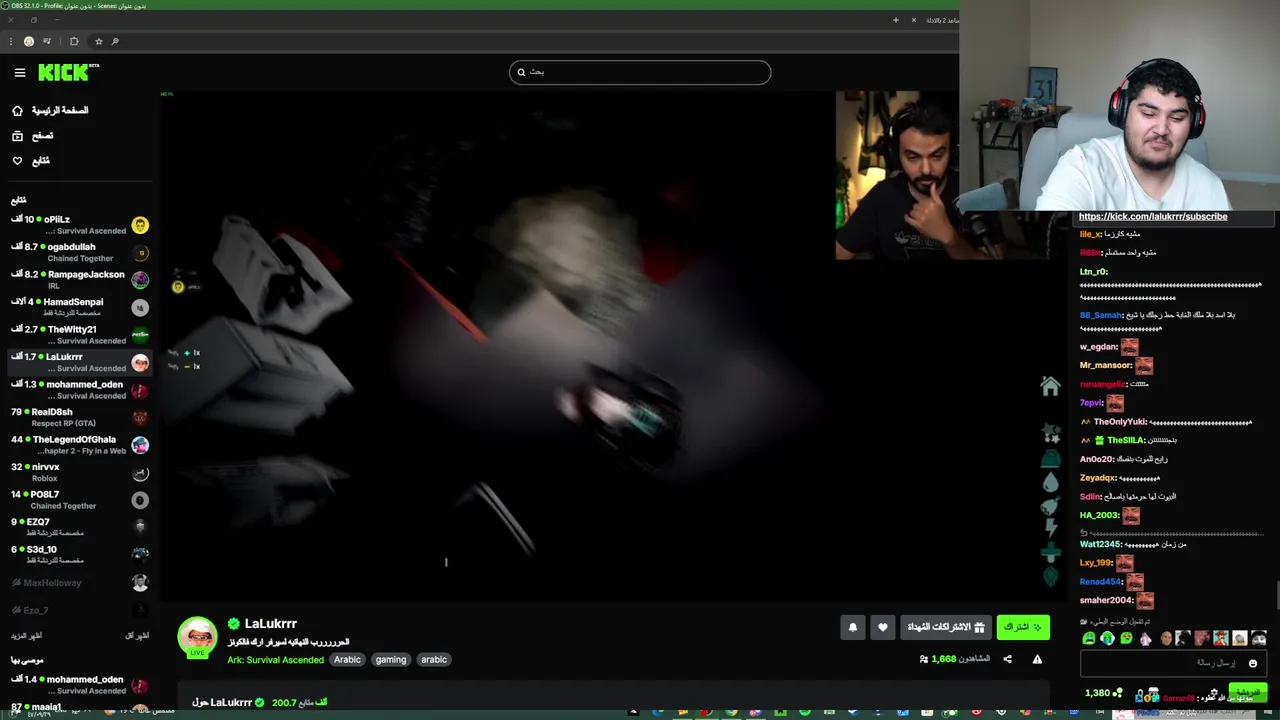This screenshot has width=1280, height=720.
Task: Bookmark page with browser star icon
Action: [98, 41]
